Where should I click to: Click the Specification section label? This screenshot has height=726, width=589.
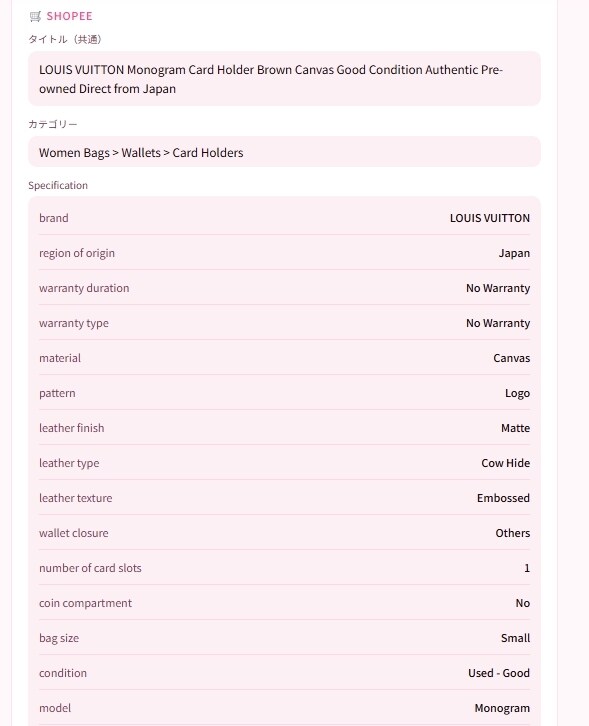pyautogui.click(x=58, y=185)
